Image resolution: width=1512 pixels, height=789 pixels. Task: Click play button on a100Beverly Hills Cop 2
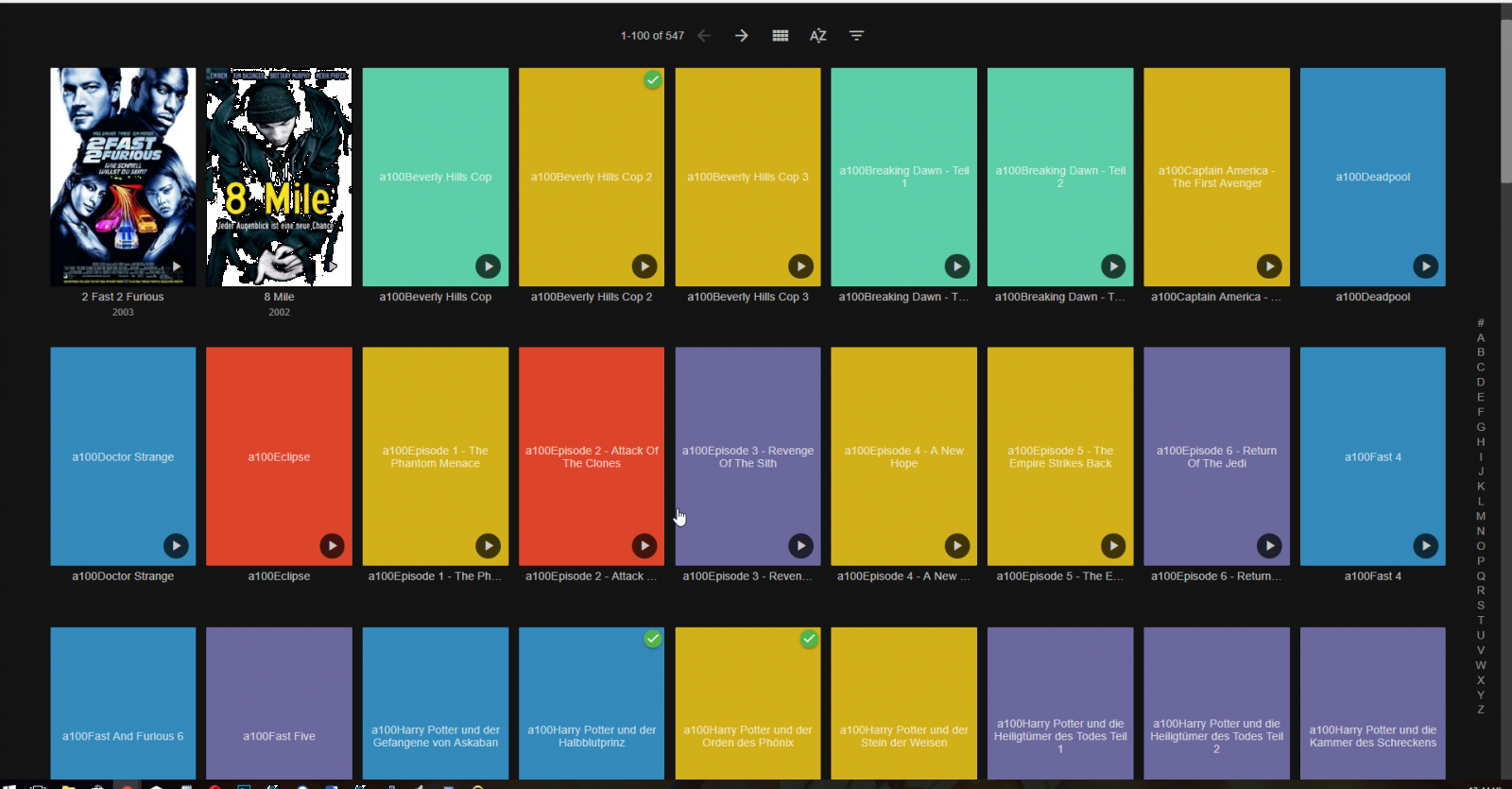644,266
